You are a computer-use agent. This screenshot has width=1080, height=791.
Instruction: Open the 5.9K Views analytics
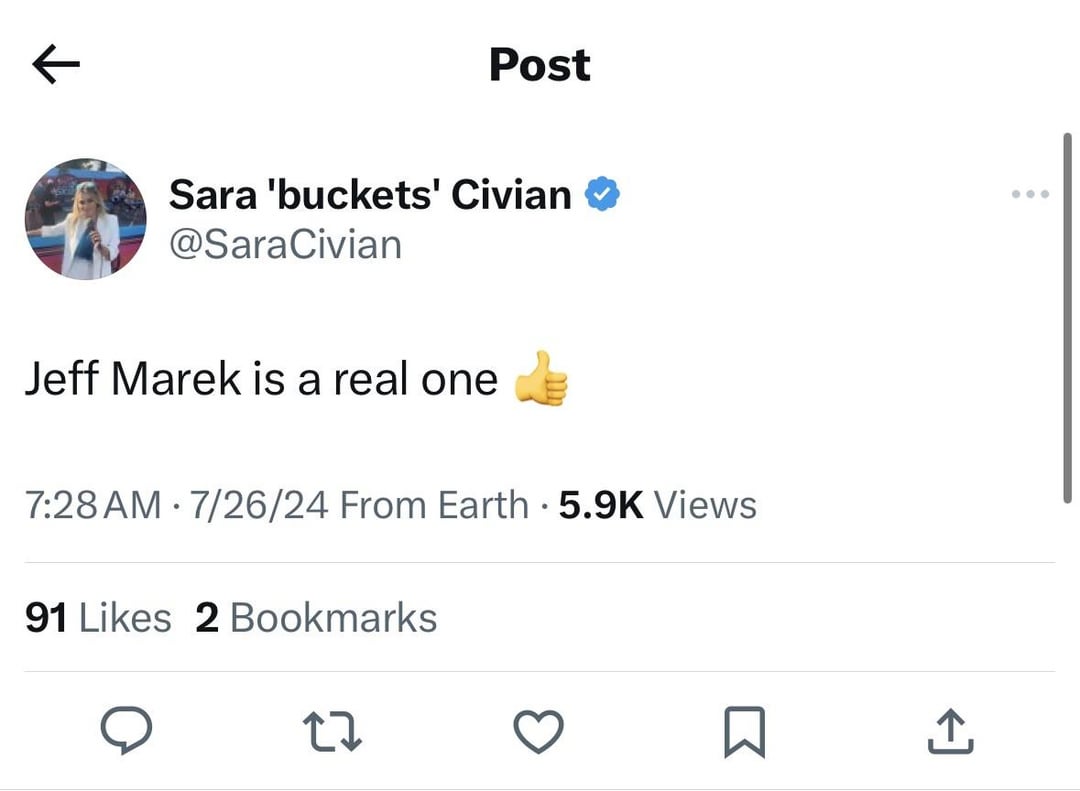click(x=657, y=505)
